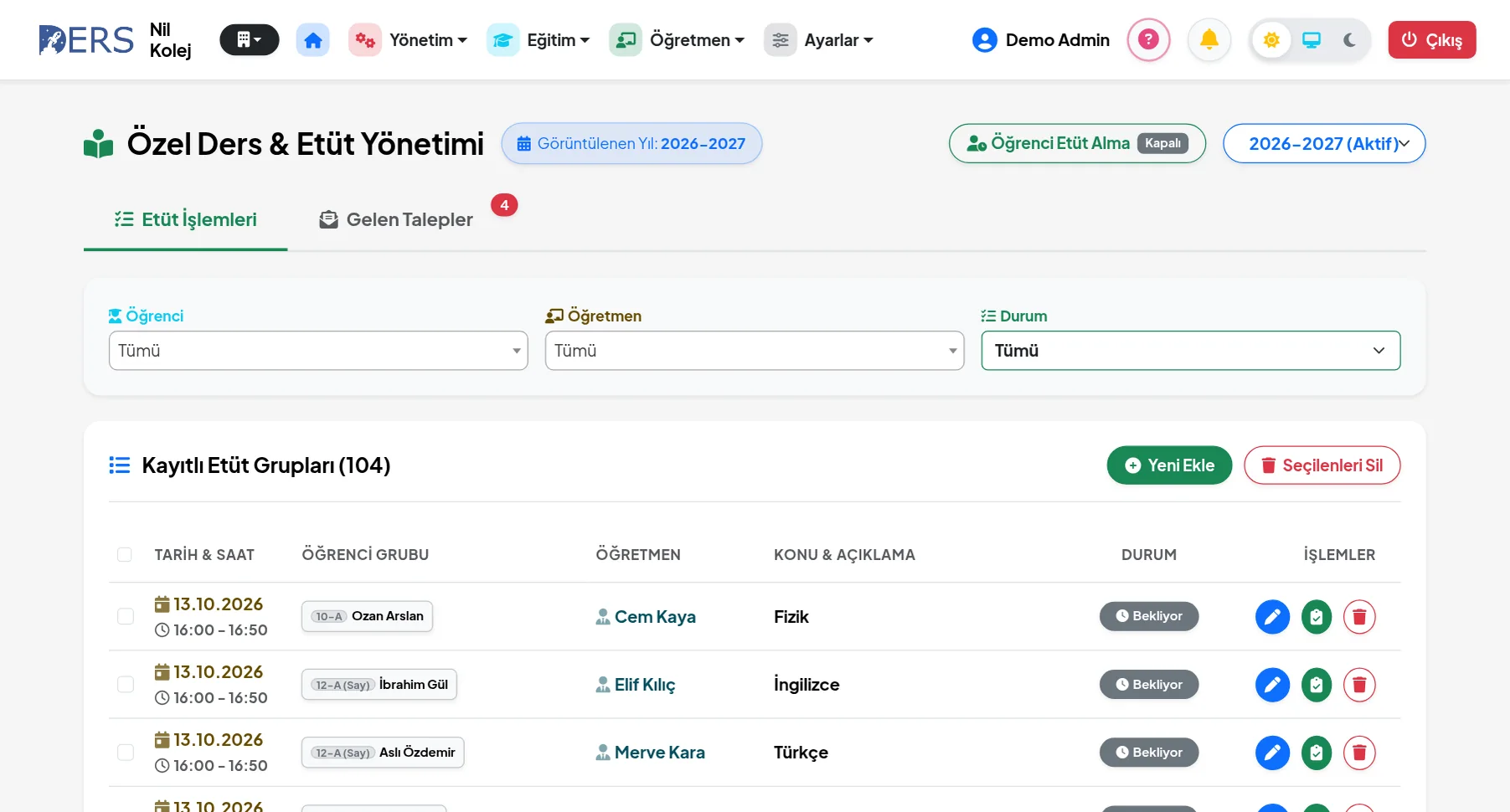Open attendance clipboard for Fizik row
This screenshot has width=1510, height=812.
point(1317,617)
